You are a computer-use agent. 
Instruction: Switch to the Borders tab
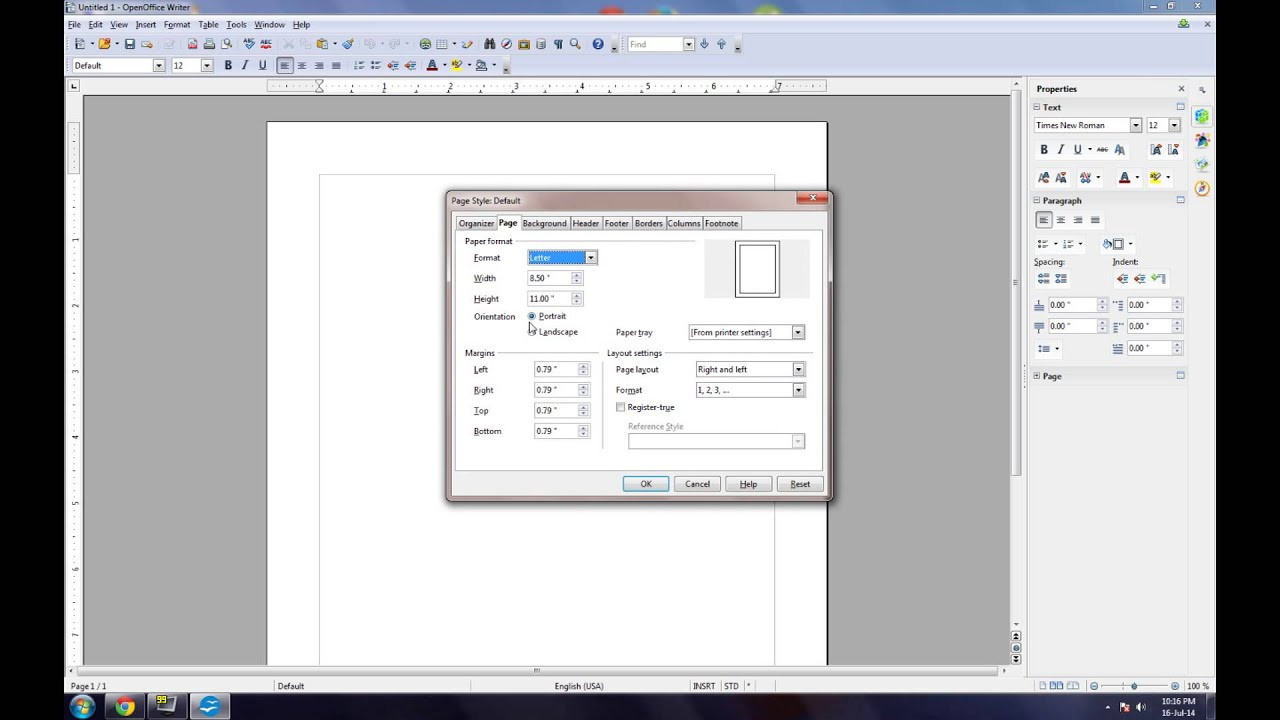coord(649,223)
